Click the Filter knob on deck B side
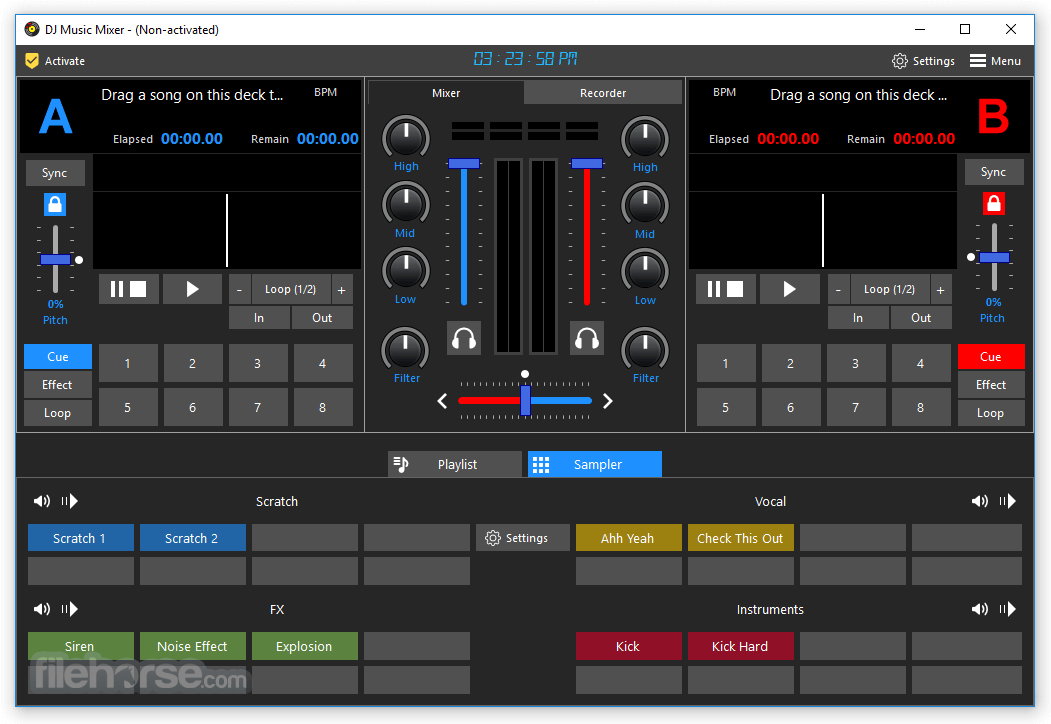The width and height of the screenshot is (1051, 724). click(645, 349)
